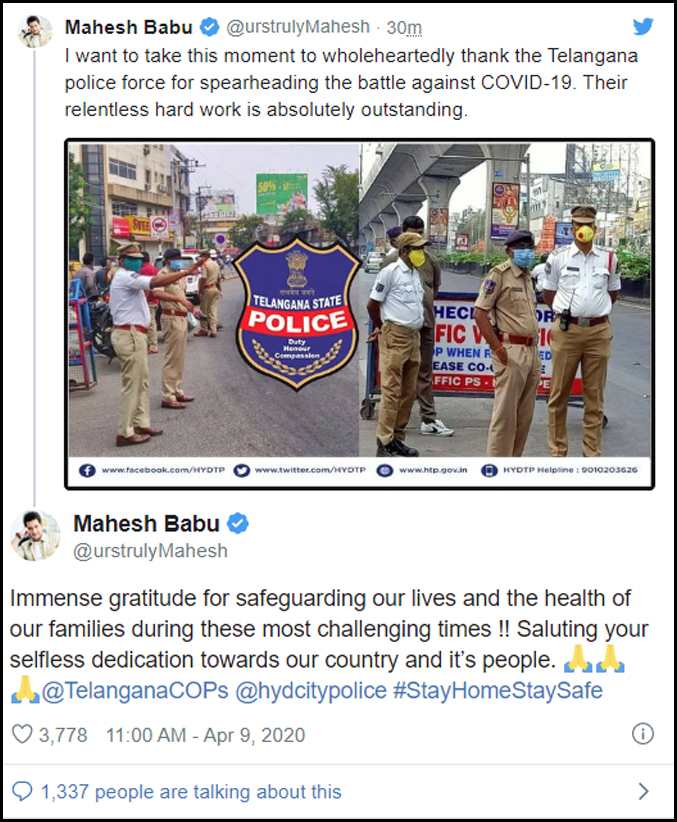677x822 pixels.
Task: Click the 11:00 AM - Apr 9, 2020 date
Action: coord(206,735)
